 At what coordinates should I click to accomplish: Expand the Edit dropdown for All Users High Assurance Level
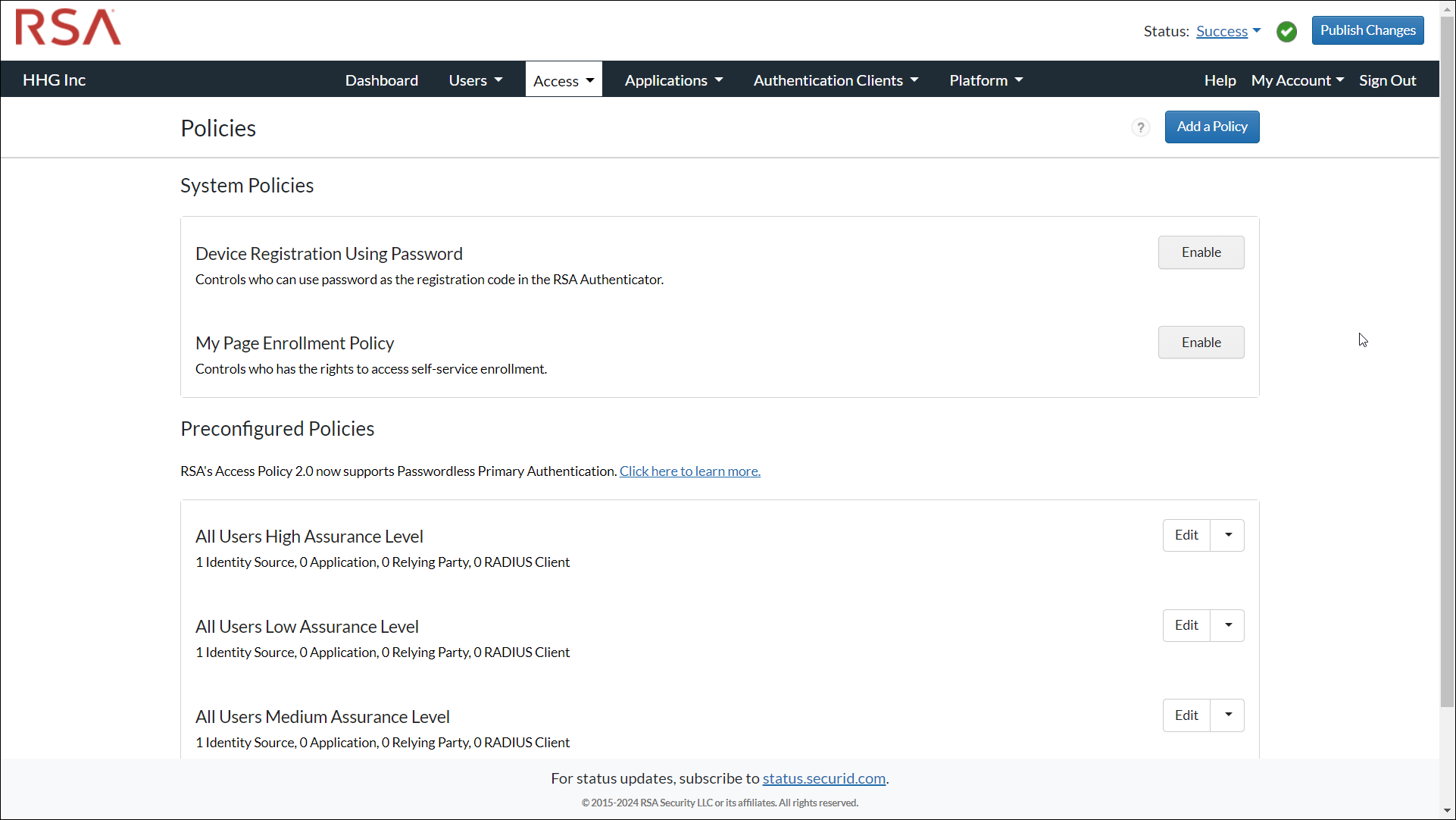(x=1226, y=535)
